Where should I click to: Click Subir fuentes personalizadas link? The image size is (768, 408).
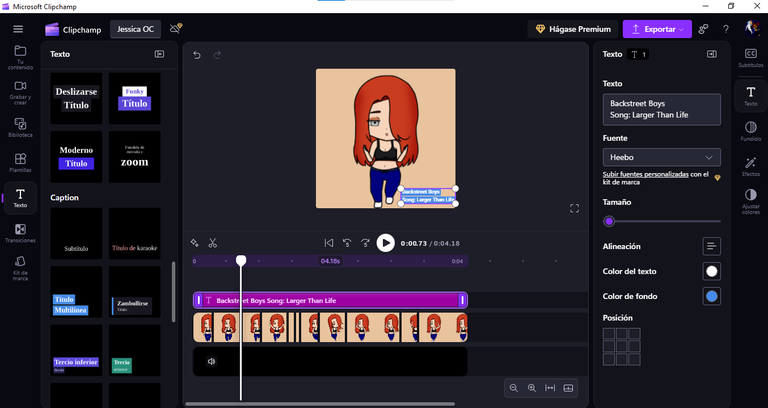pyautogui.click(x=646, y=174)
